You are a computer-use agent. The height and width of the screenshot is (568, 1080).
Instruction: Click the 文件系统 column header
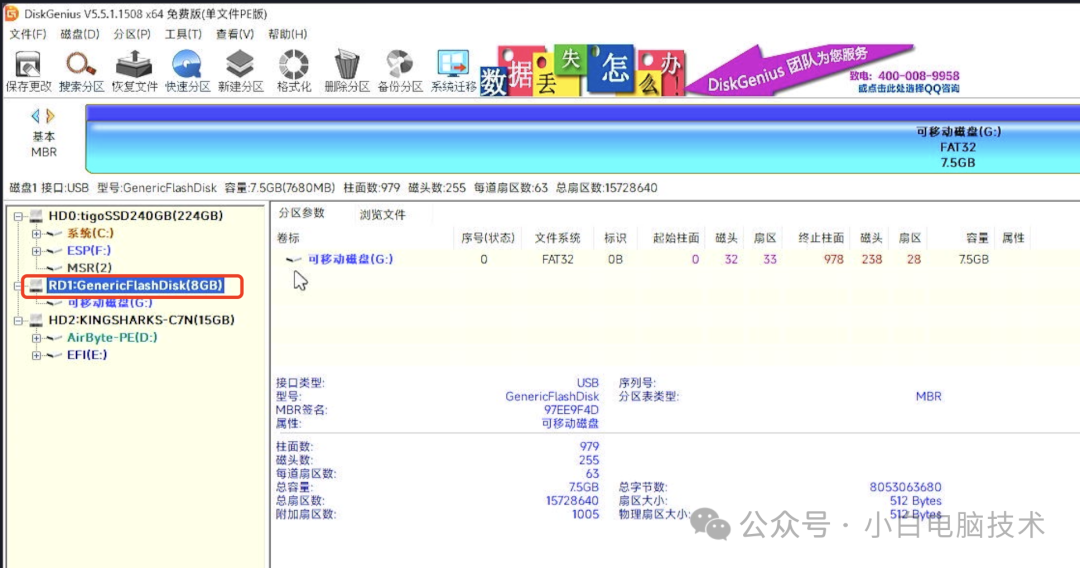(557, 238)
